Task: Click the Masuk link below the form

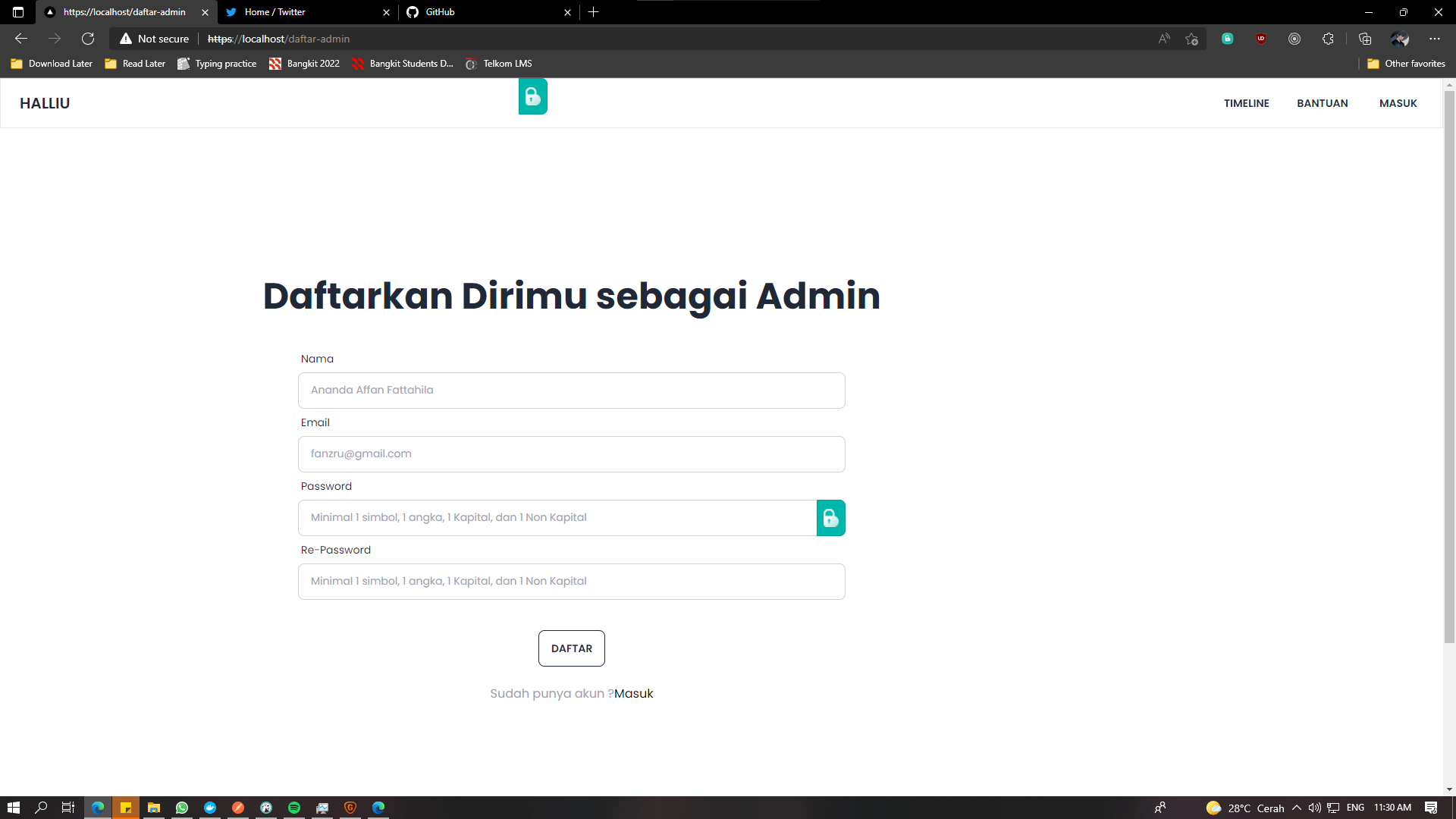Action: point(633,693)
